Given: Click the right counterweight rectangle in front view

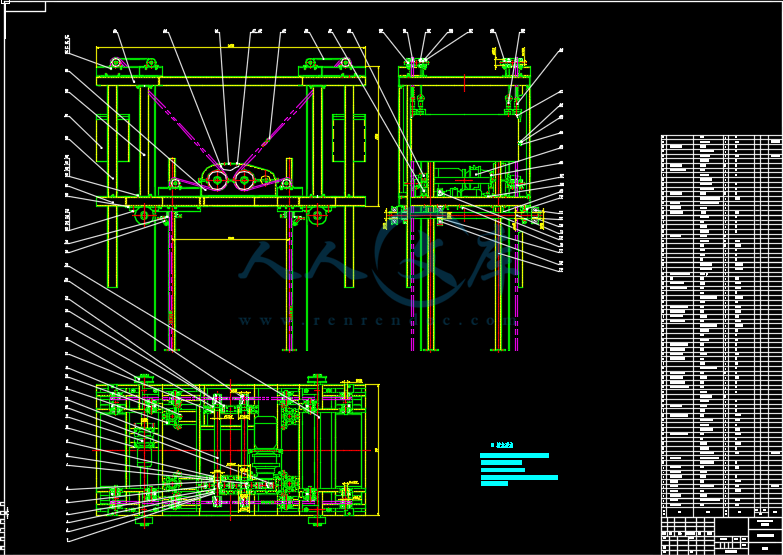Looking at the screenshot, I should (x=349, y=138).
